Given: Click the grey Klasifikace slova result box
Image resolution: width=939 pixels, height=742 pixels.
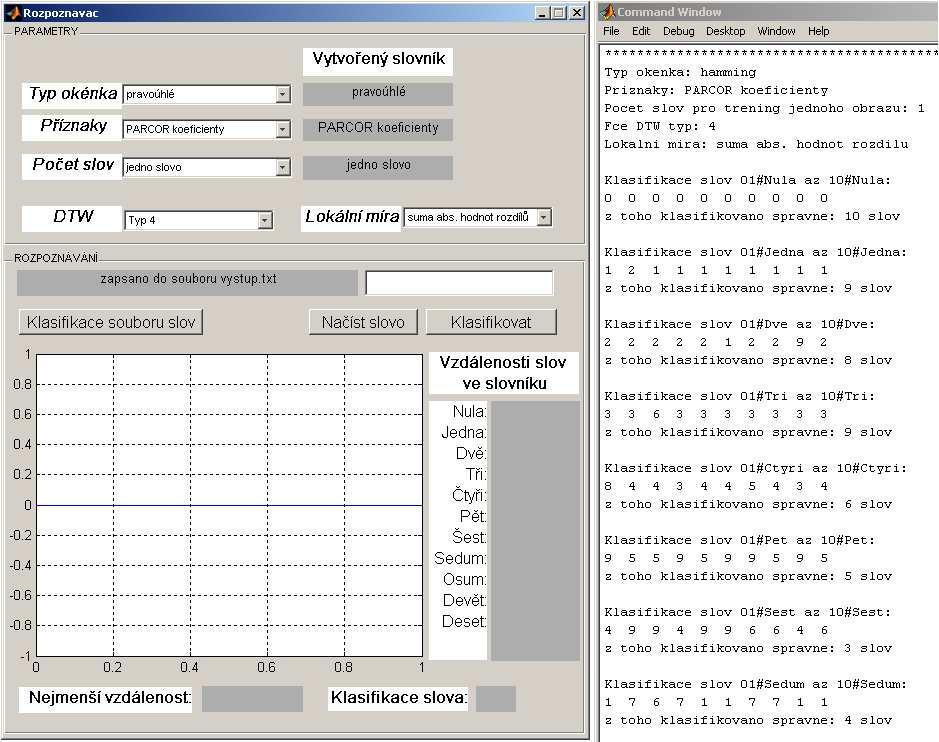Looking at the screenshot, I should [496, 699].
